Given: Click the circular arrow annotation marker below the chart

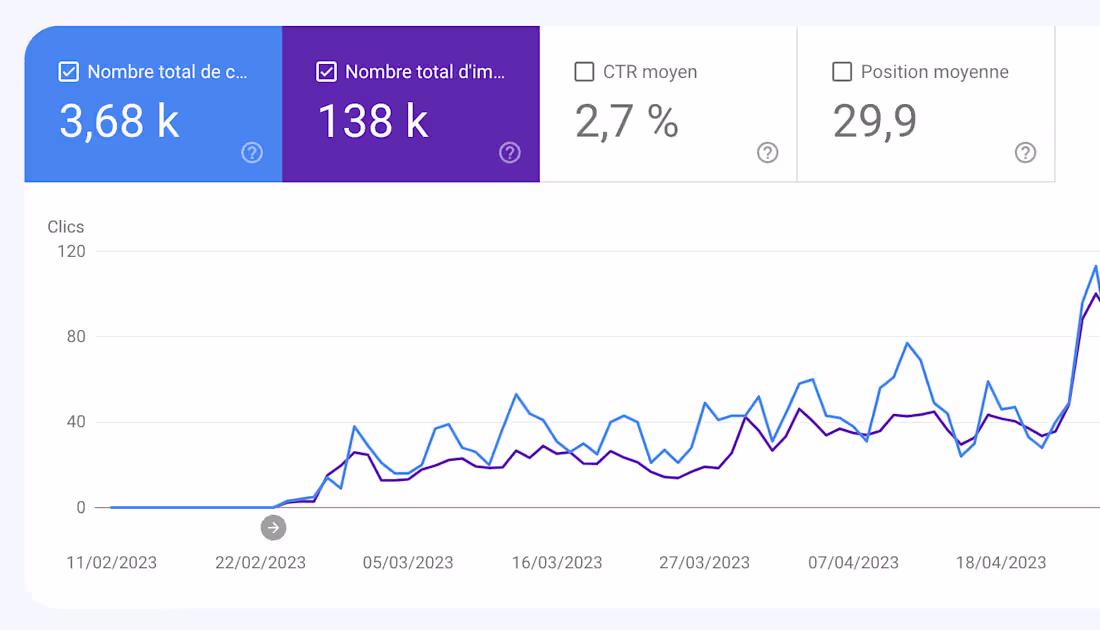Looking at the screenshot, I should (273, 527).
